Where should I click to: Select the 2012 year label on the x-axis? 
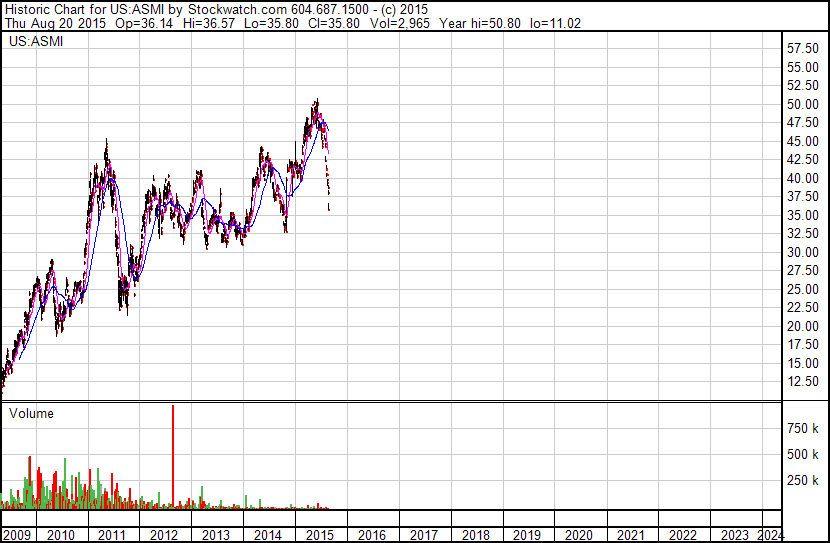[x=164, y=534]
